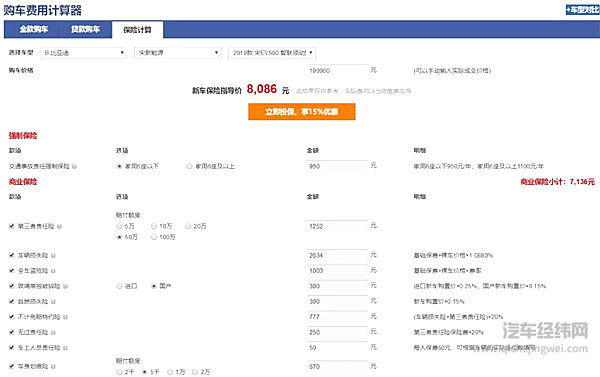Click the 车上人员责任险 amount field 50
This screenshot has width=600, height=377.
[337, 348]
